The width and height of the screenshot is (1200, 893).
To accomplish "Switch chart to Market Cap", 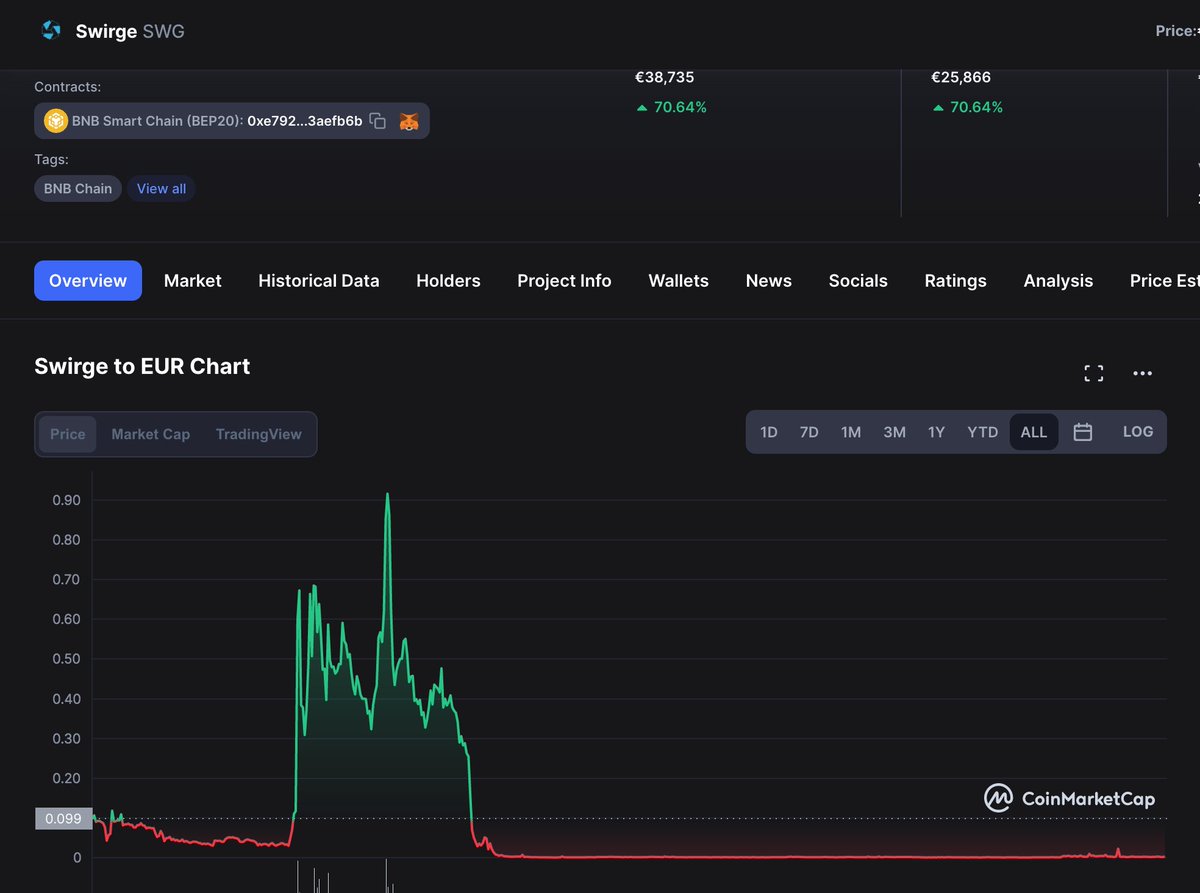I will [151, 434].
